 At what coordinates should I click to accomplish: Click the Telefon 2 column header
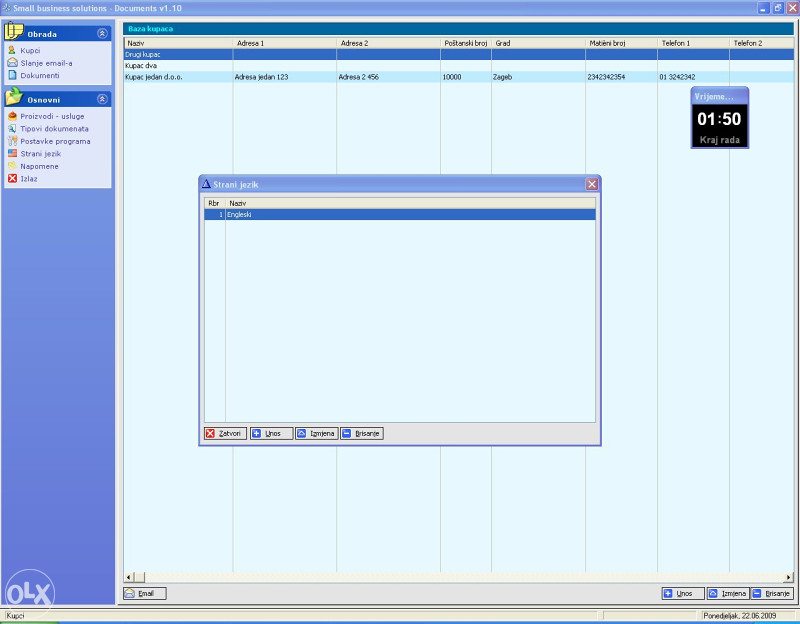click(x=762, y=43)
